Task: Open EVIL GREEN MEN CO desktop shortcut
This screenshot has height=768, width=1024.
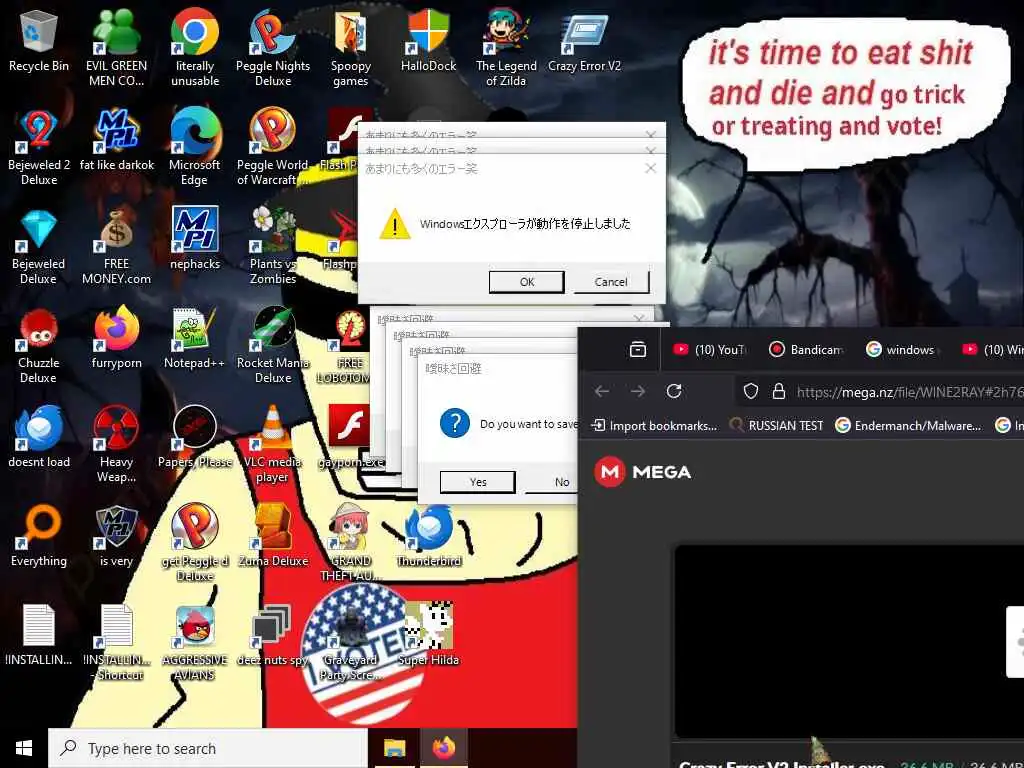Action: click(x=116, y=48)
